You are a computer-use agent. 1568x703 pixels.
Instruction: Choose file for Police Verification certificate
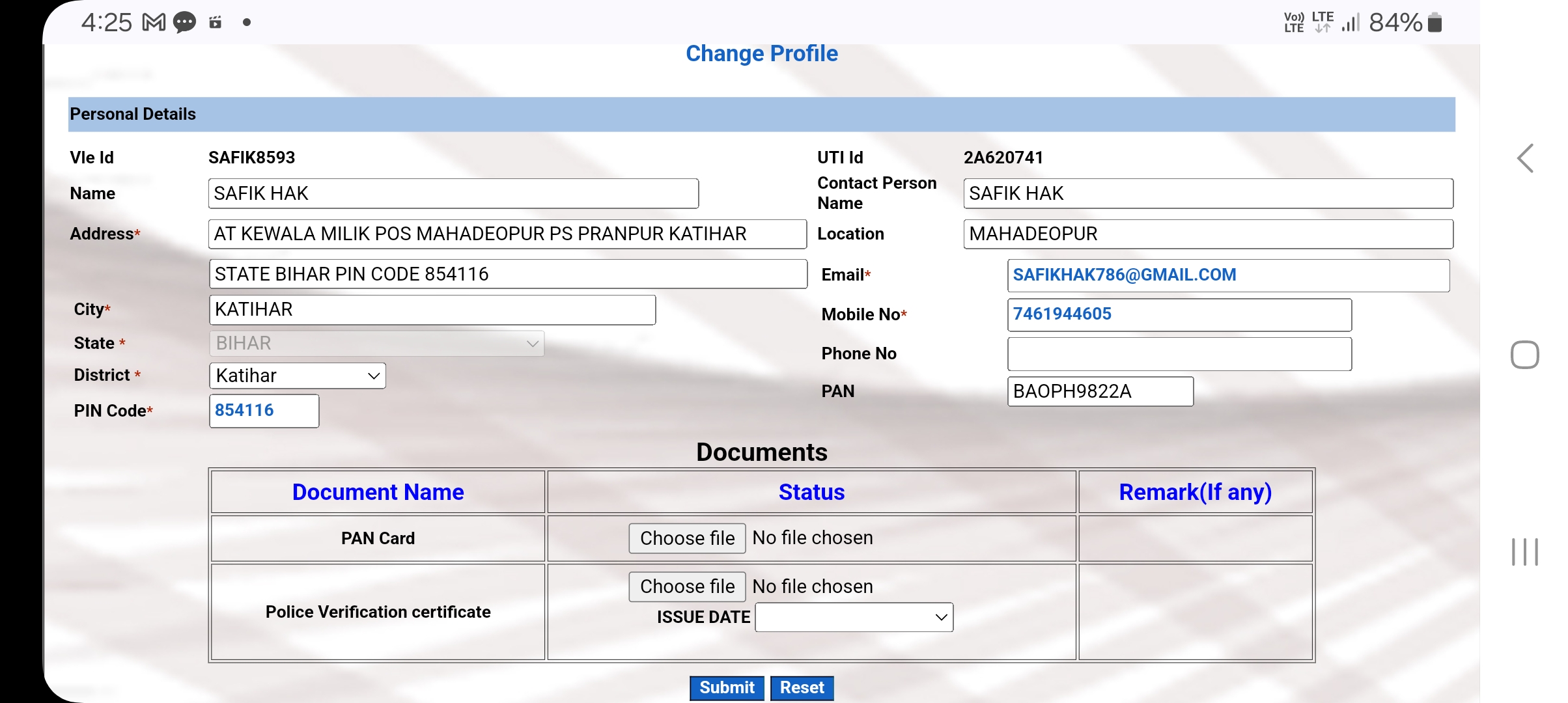(x=687, y=586)
